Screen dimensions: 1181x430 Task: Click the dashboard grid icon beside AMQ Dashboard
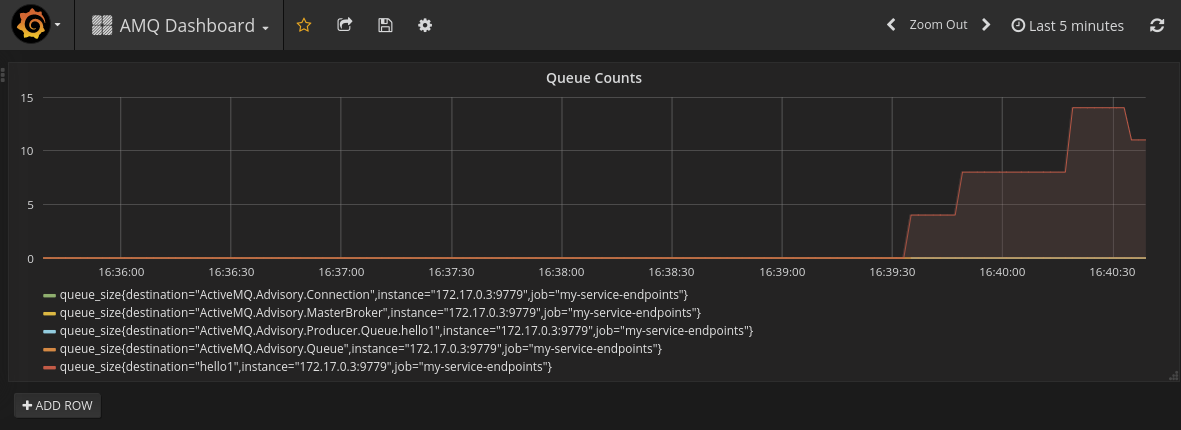(x=102, y=26)
